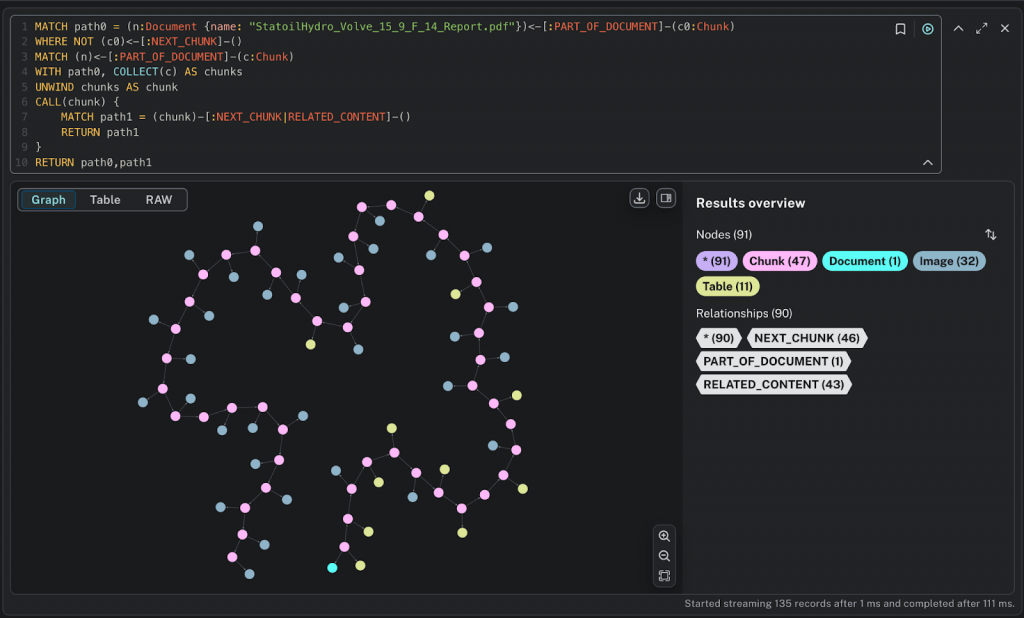Zoom in on the graph
Image resolution: width=1024 pixels, height=618 pixels.
(664, 536)
